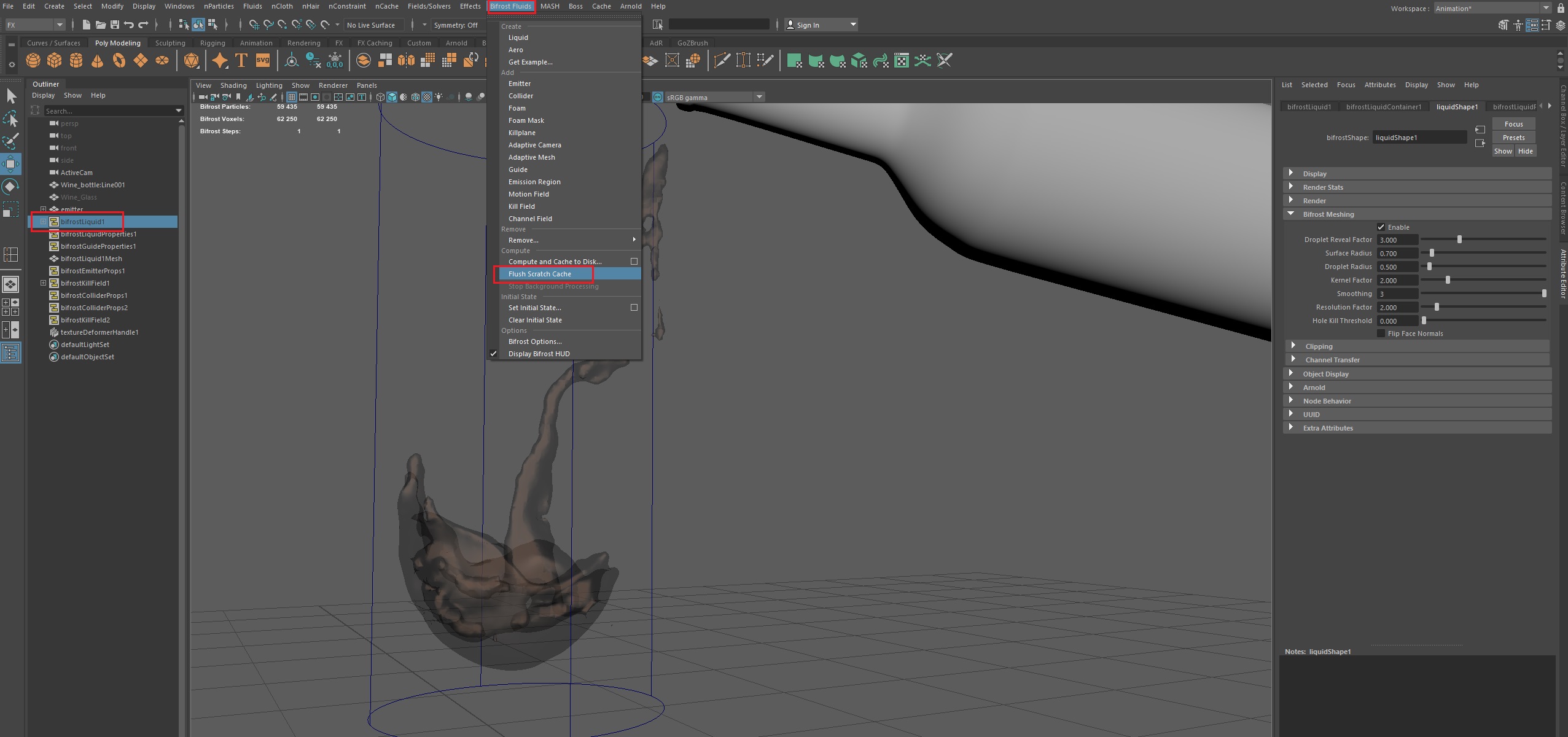Open the sRGB gamma dropdown
Screen dimensions: 1568x737
click(759, 97)
